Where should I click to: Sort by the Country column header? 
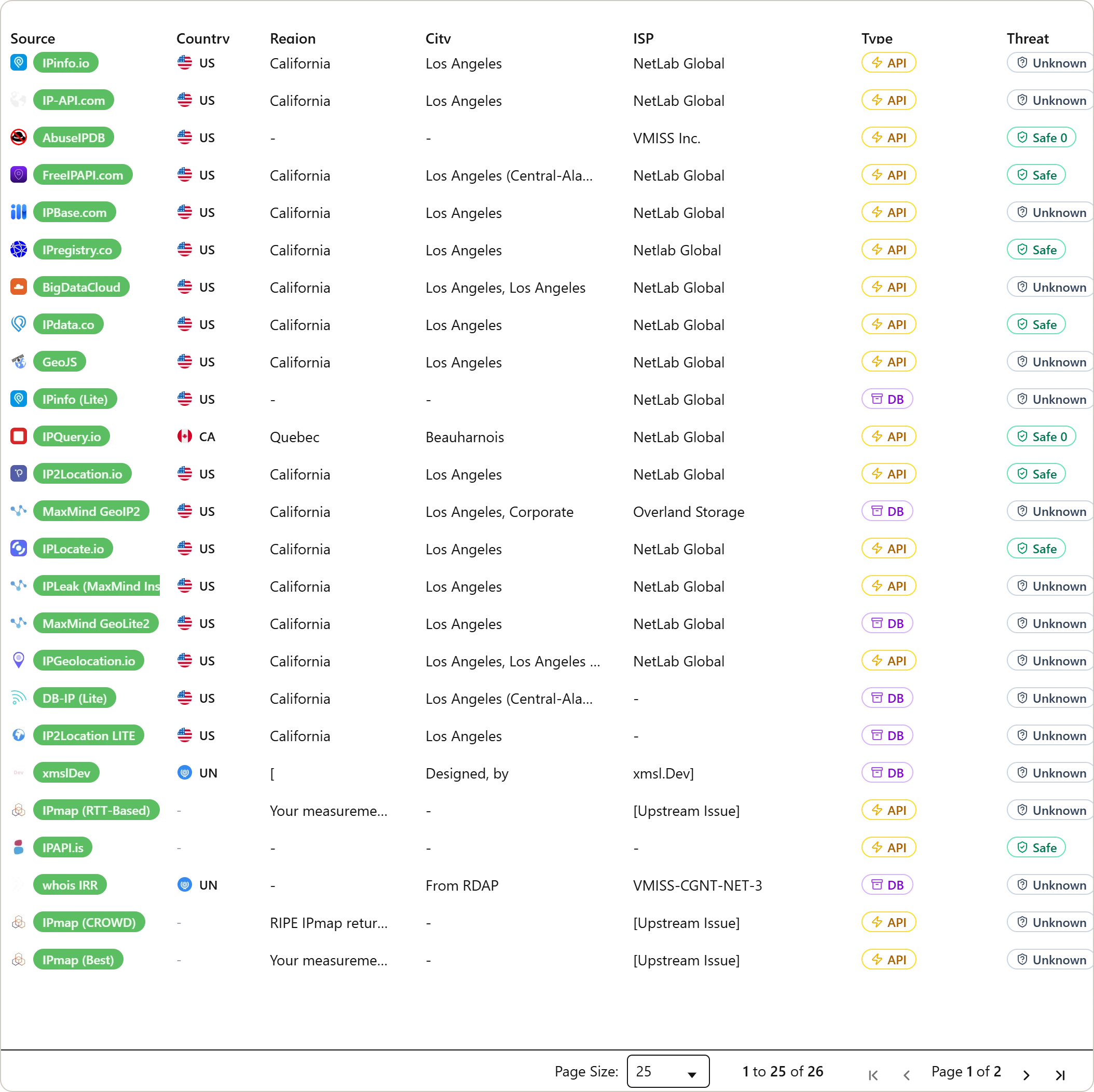203,38
